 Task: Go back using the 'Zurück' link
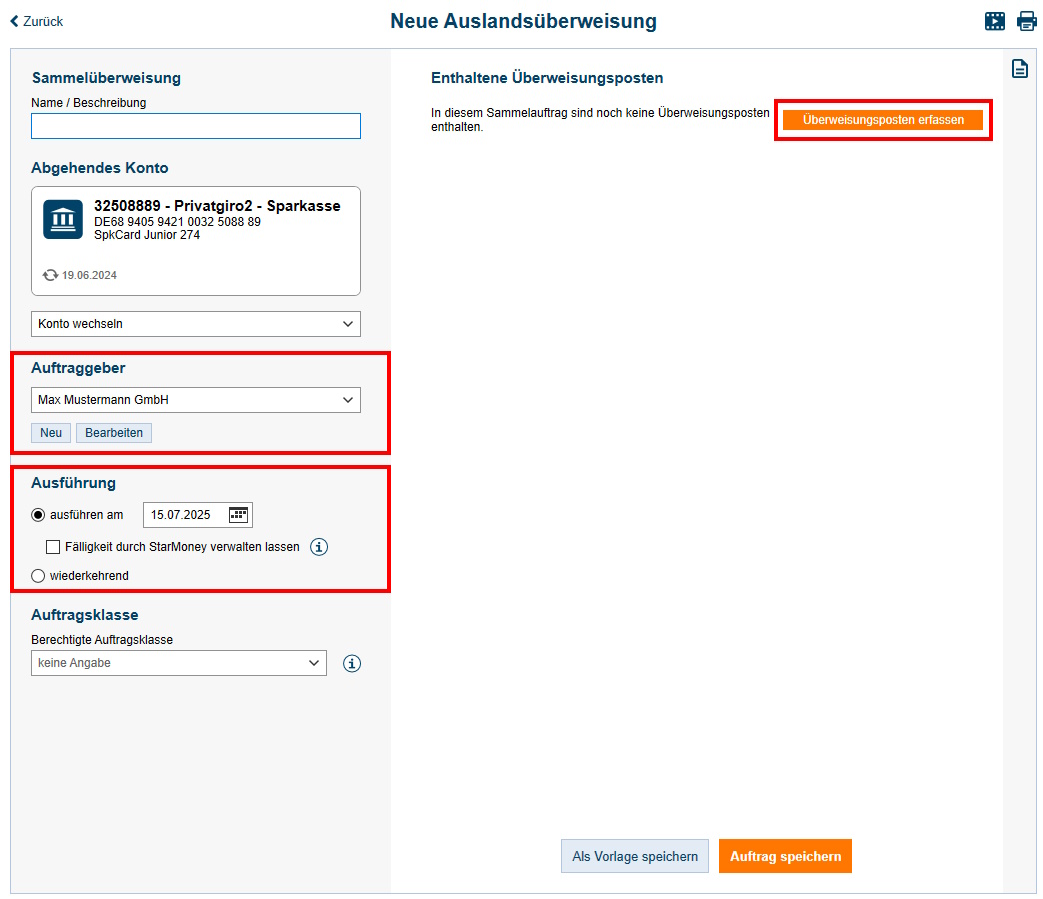[37, 21]
